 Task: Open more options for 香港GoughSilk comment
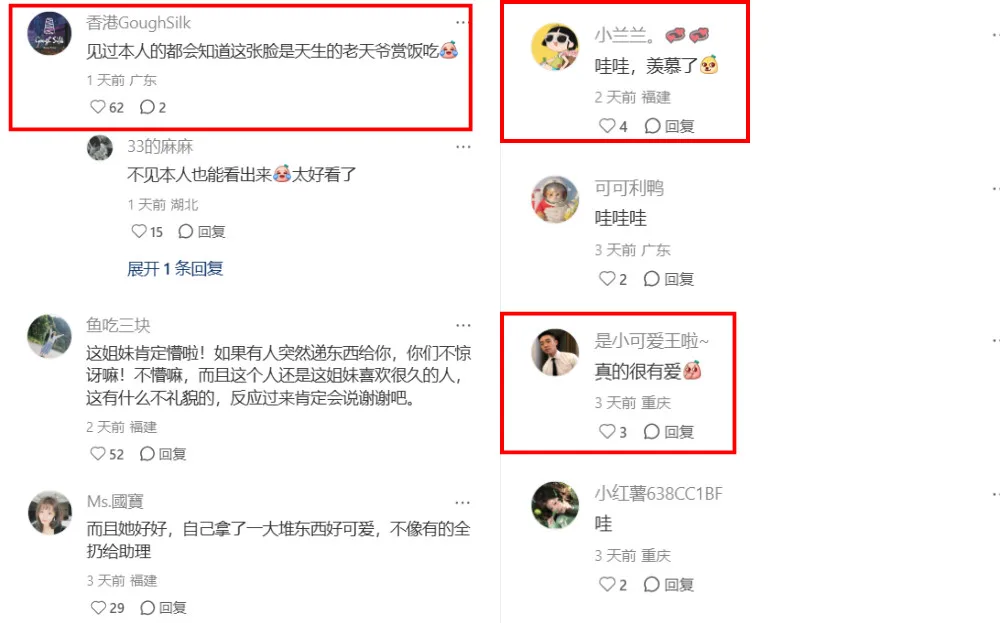click(462, 22)
